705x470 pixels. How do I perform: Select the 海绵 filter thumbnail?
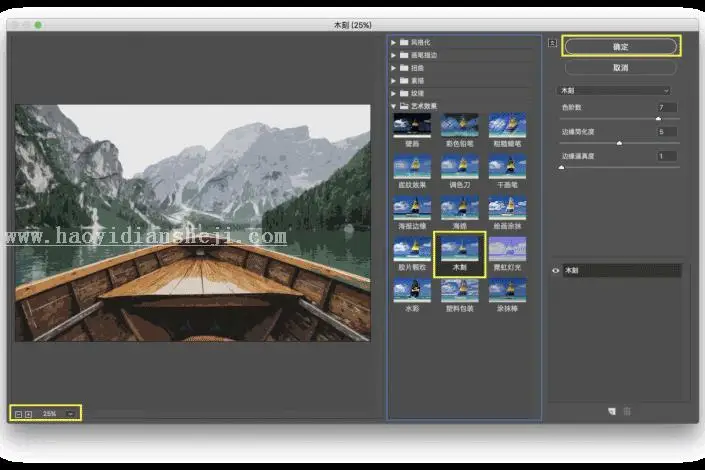(460, 208)
